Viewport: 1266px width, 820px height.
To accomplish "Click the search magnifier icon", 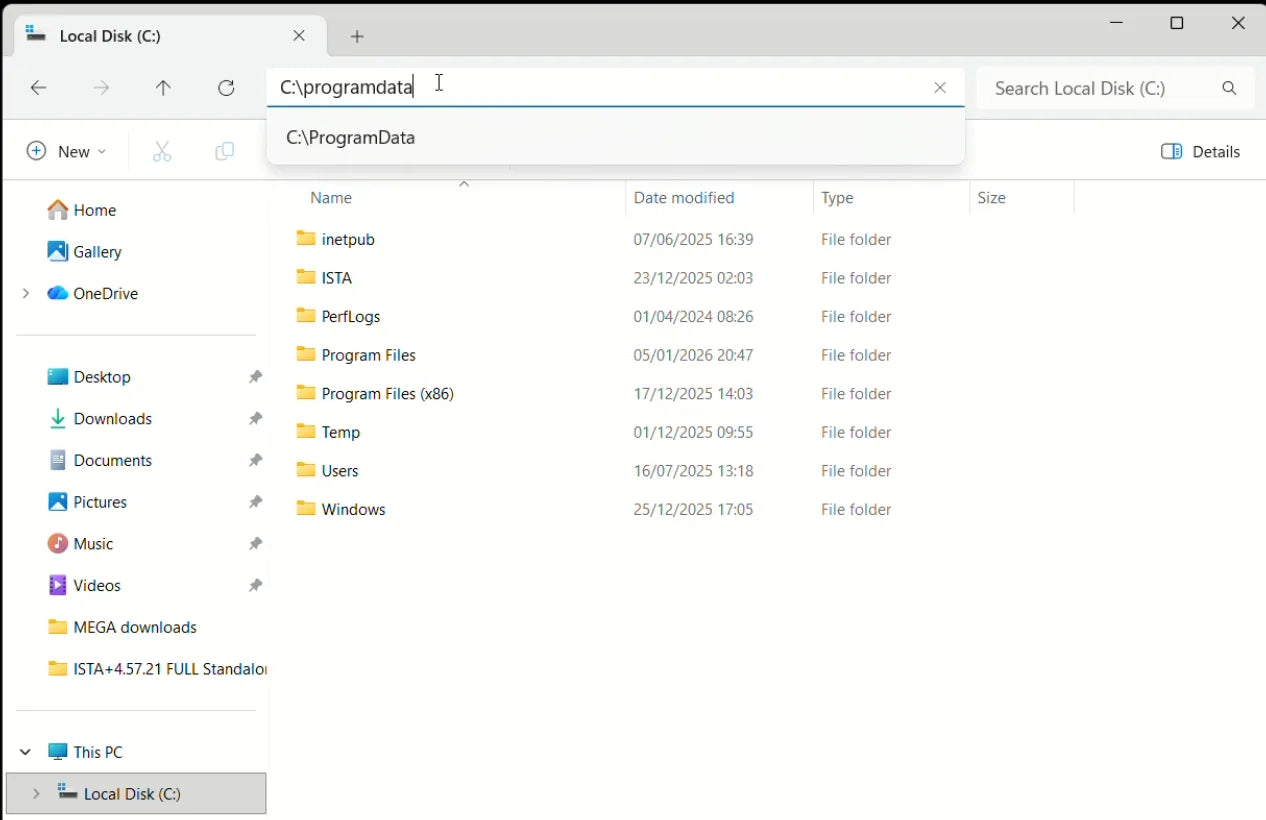I will tap(1229, 88).
